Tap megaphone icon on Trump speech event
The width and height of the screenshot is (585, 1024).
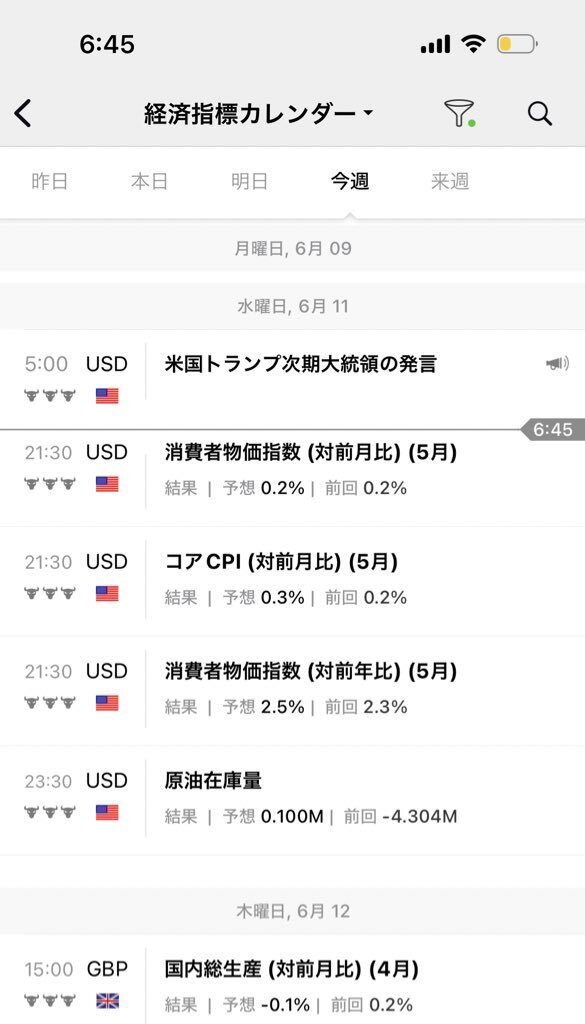pyautogui.click(x=557, y=364)
